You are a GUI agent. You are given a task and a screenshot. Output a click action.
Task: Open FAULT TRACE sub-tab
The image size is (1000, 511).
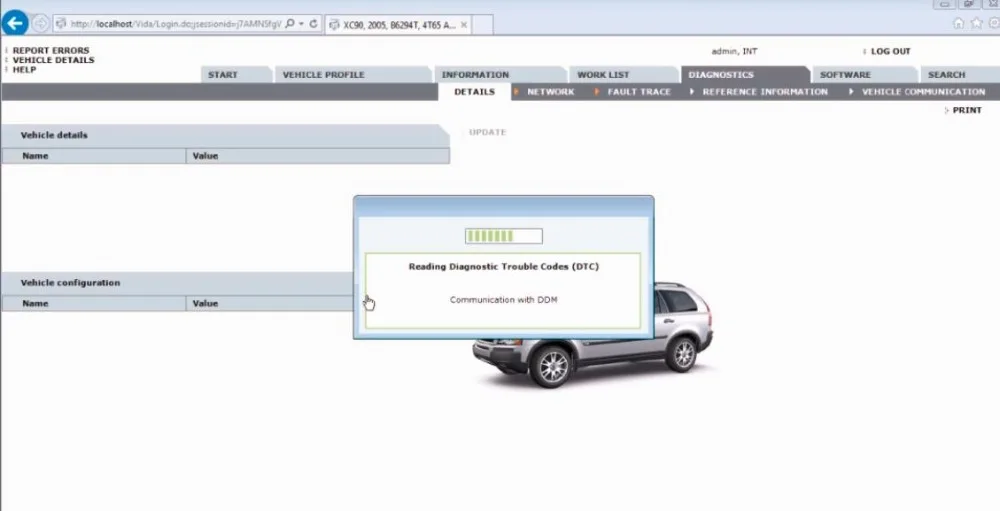pyautogui.click(x=638, y=92)
